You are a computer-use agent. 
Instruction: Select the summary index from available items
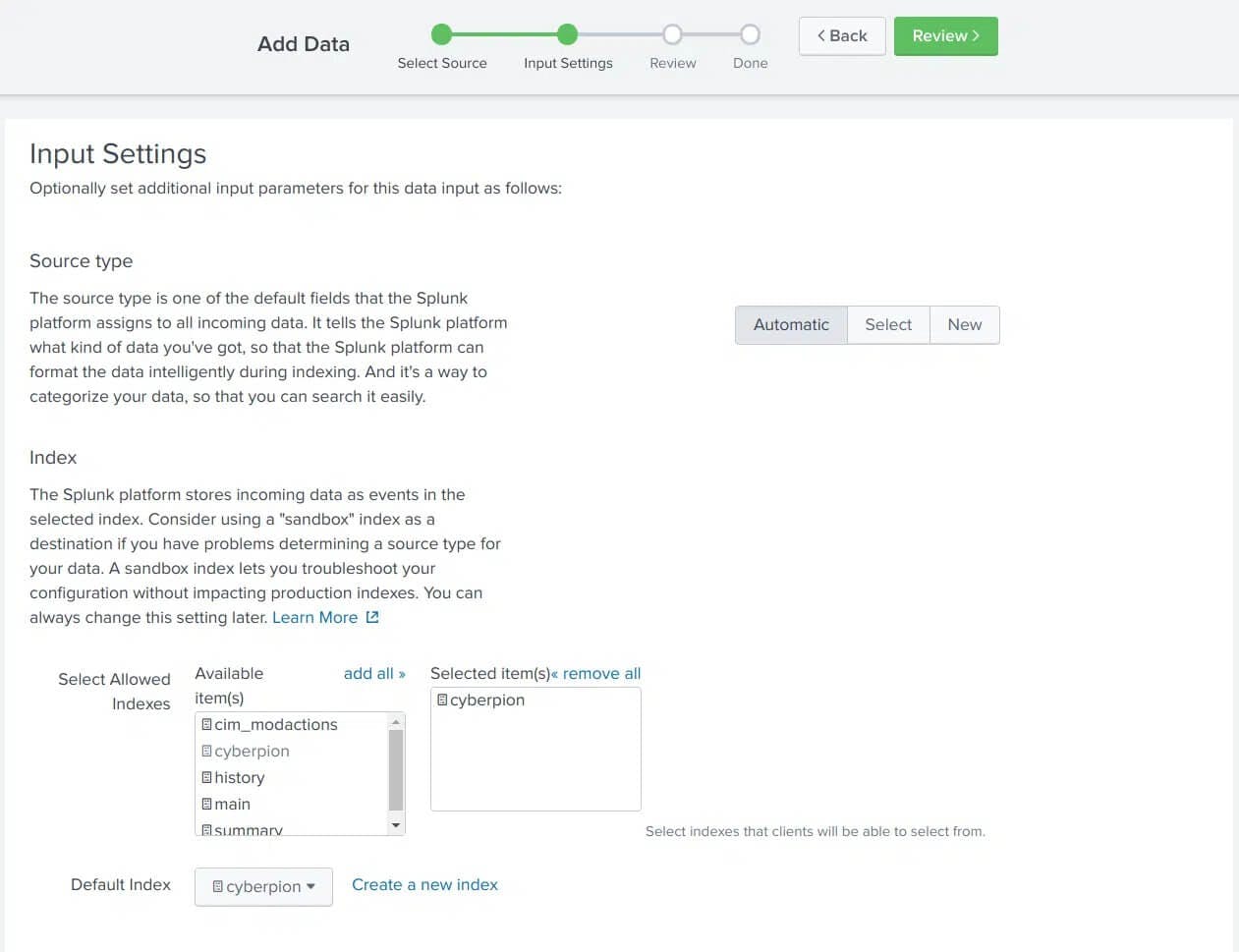click(x=249, y=829)
